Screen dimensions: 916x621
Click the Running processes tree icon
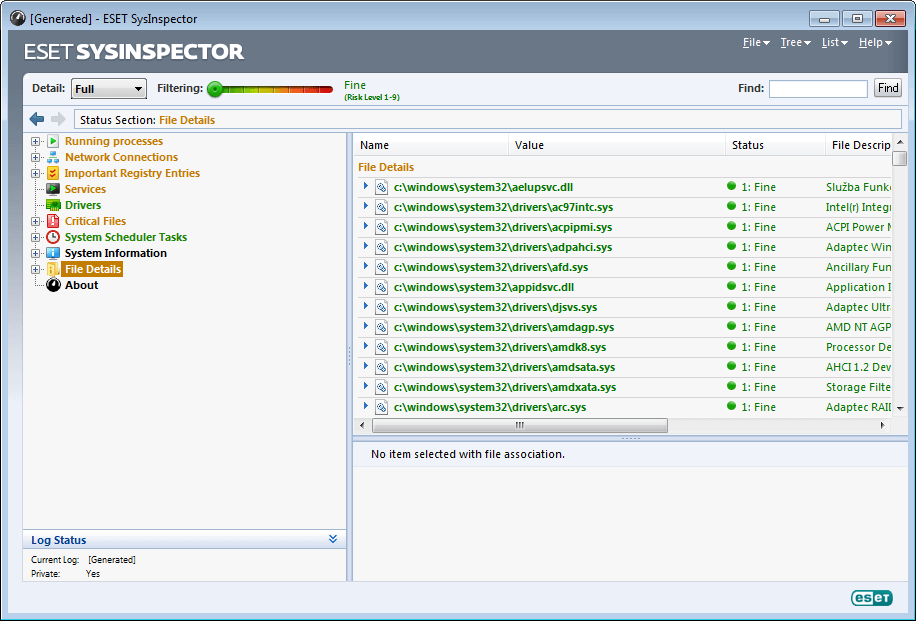click(53, 141)
